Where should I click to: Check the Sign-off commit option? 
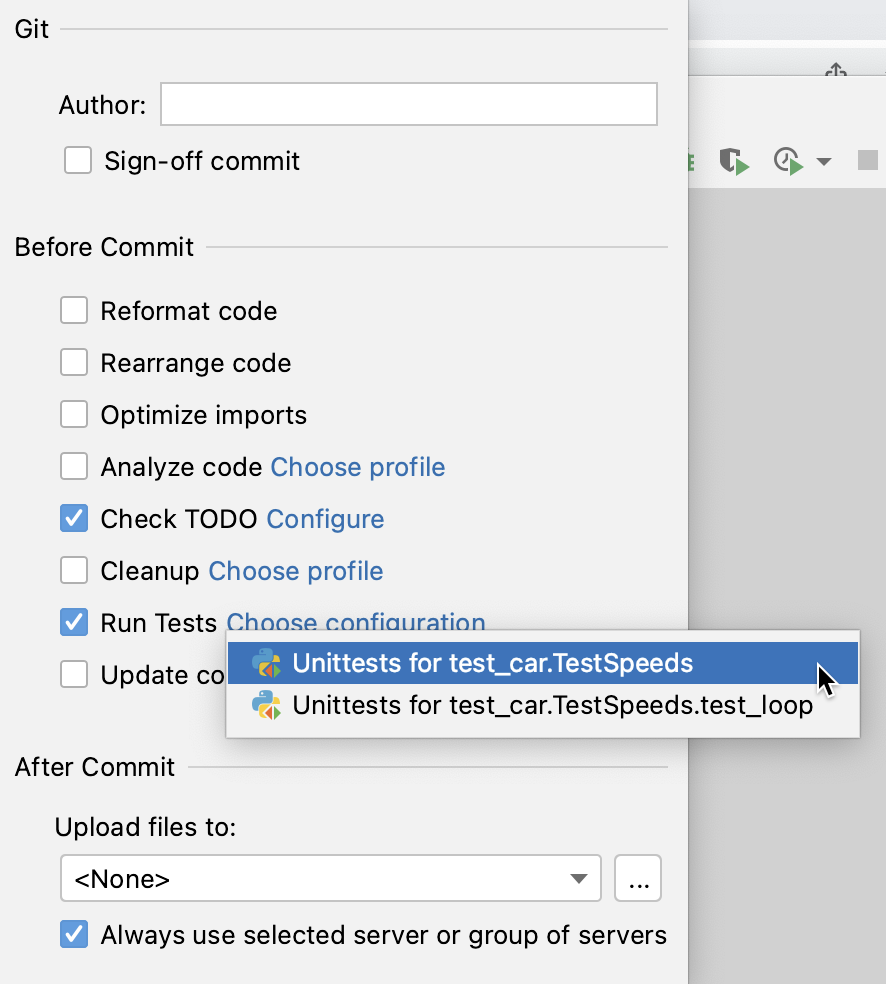click(78, 160)
